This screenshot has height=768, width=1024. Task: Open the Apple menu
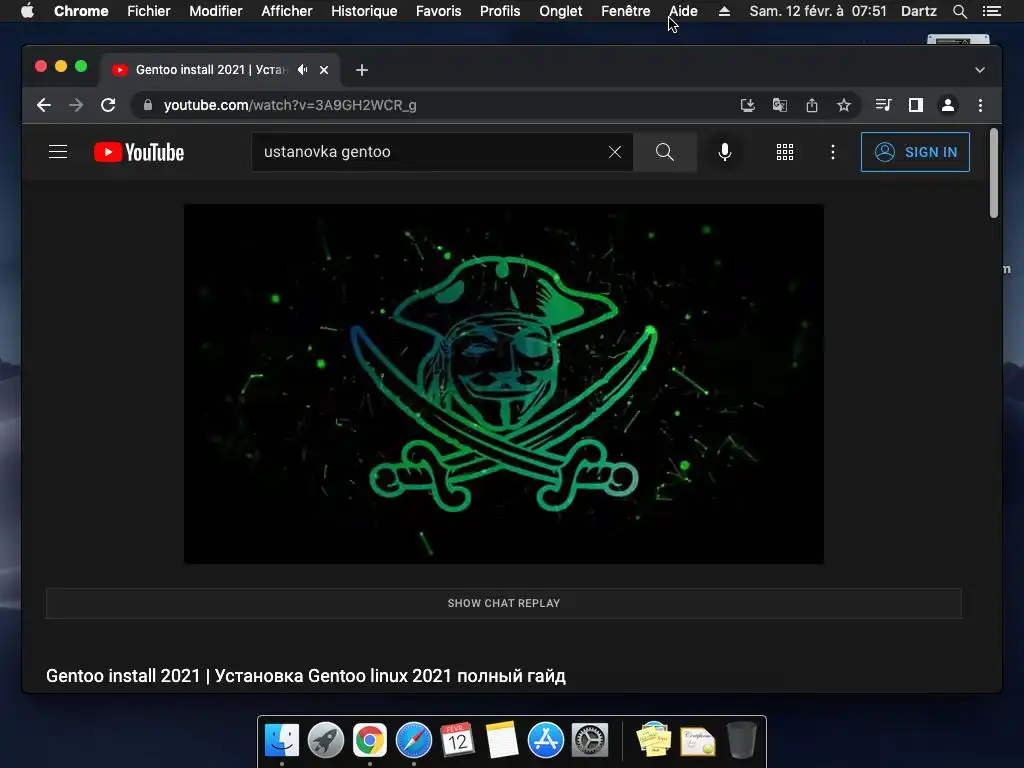tap(27, 11)
